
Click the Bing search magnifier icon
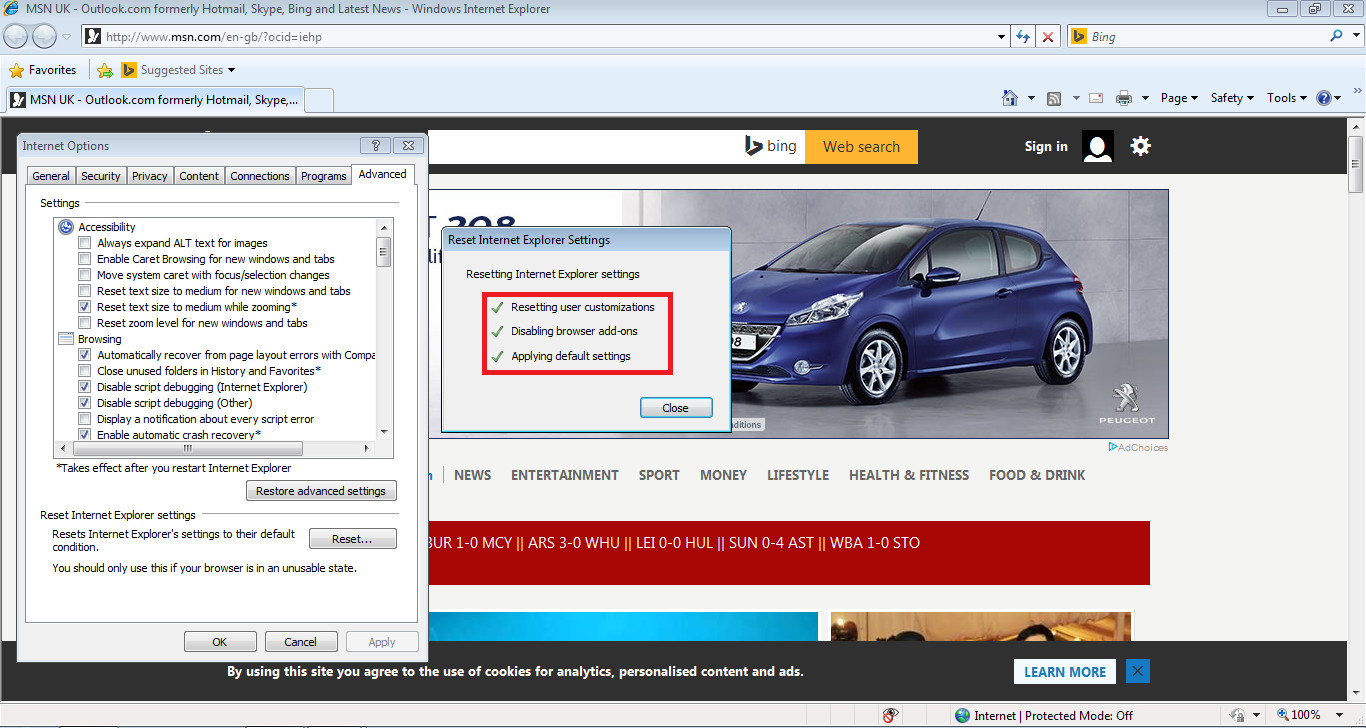(1337, 36)
